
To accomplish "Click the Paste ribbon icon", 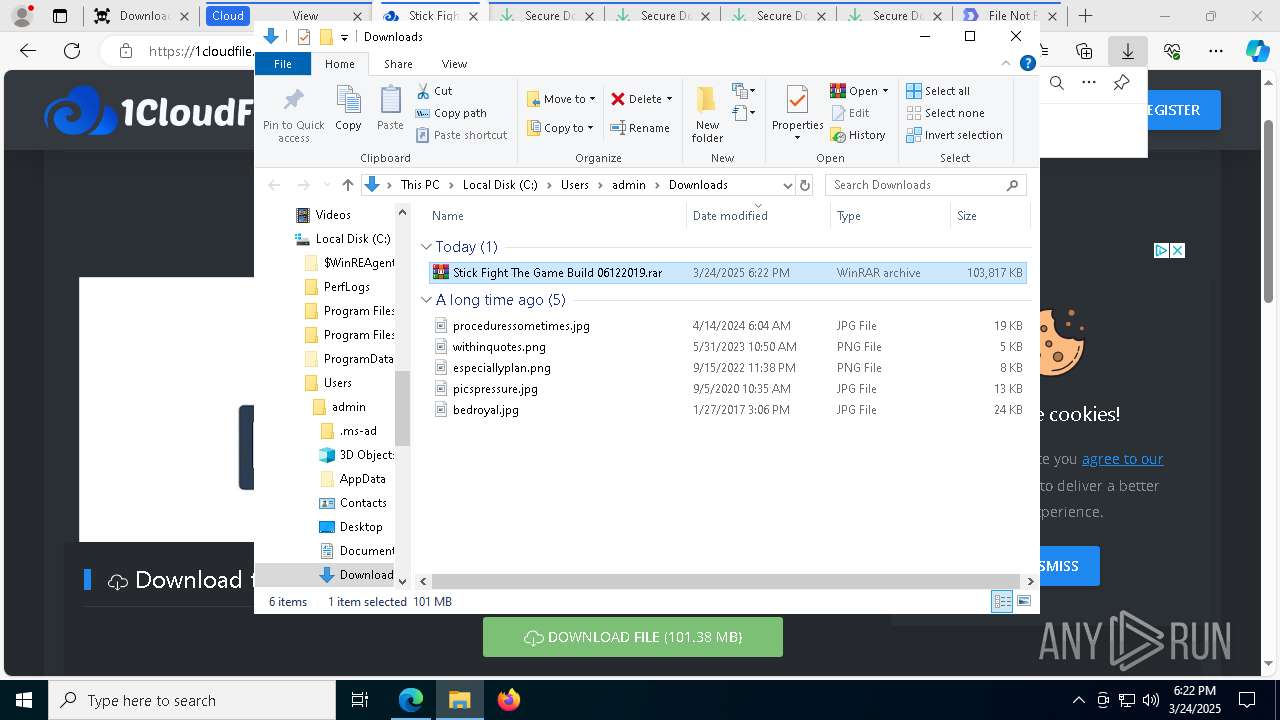I will (390, 108).
